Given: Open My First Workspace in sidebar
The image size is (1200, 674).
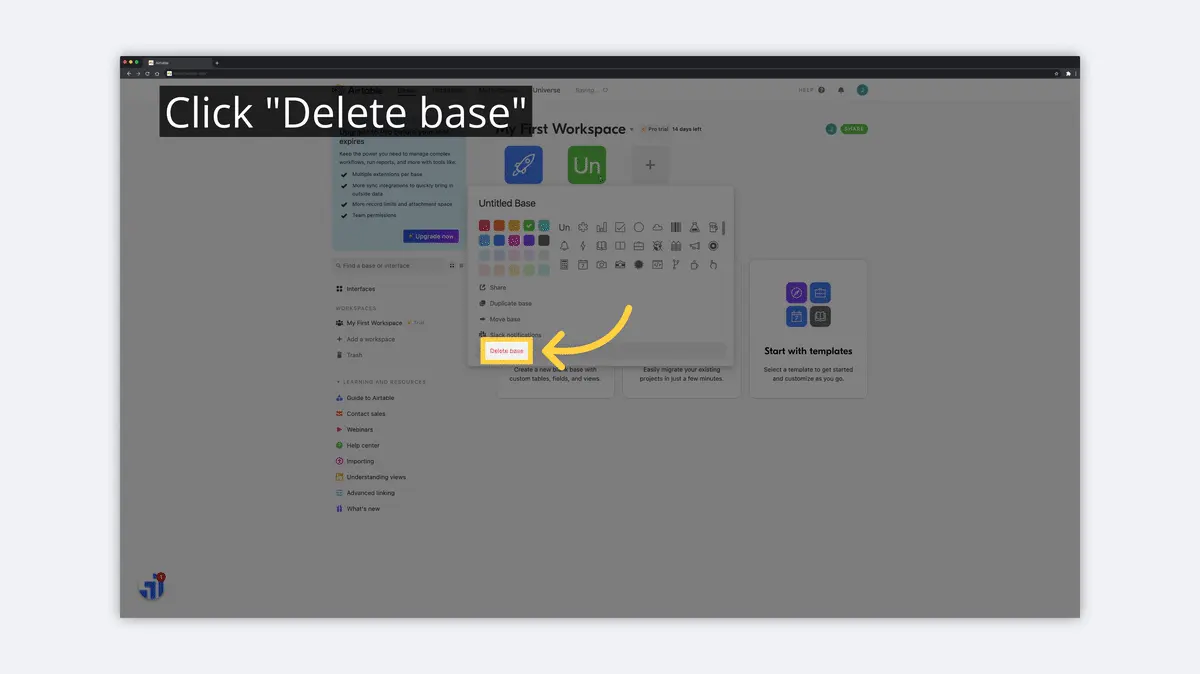Looking at the screenshot, I should coord(368,323).
